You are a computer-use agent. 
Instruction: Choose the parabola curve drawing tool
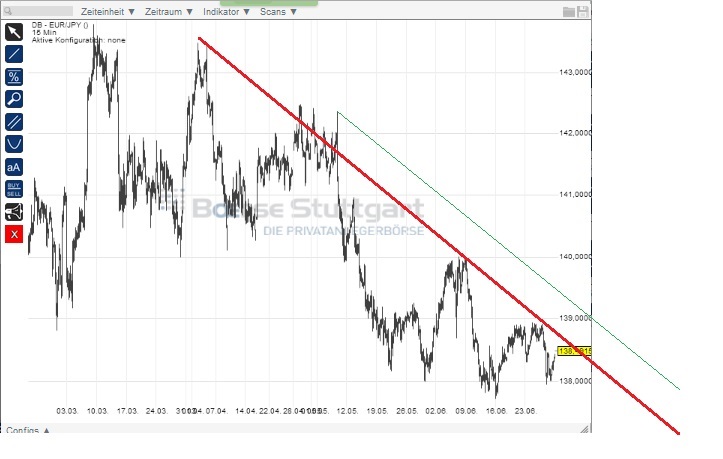(14, 144)
